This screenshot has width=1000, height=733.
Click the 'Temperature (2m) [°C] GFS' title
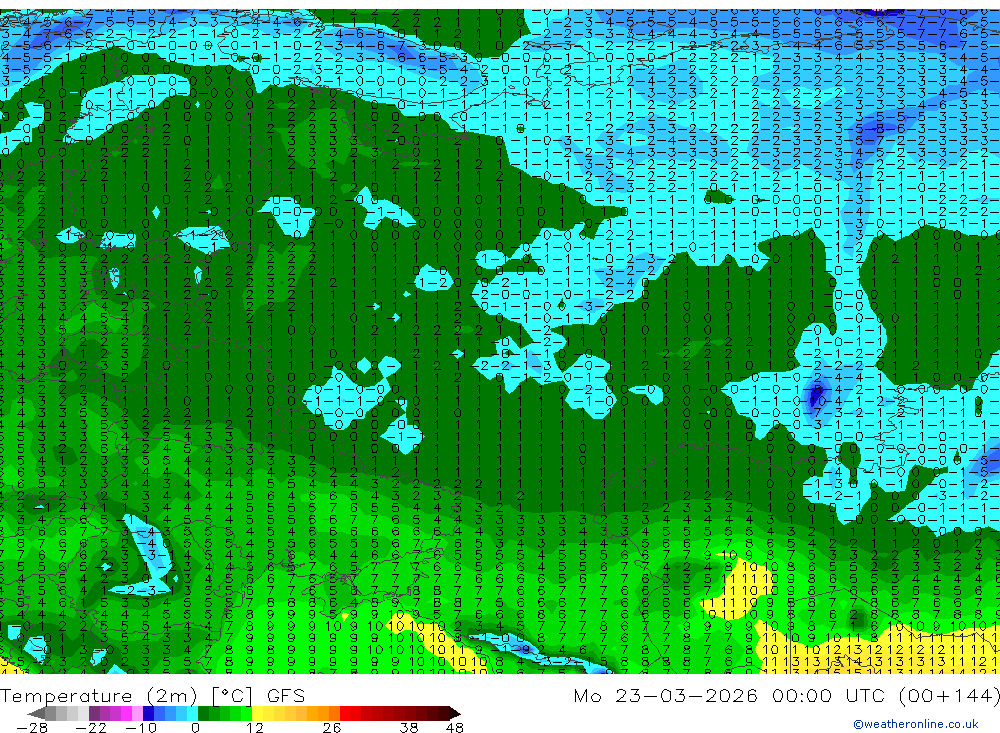coord(152,695)
